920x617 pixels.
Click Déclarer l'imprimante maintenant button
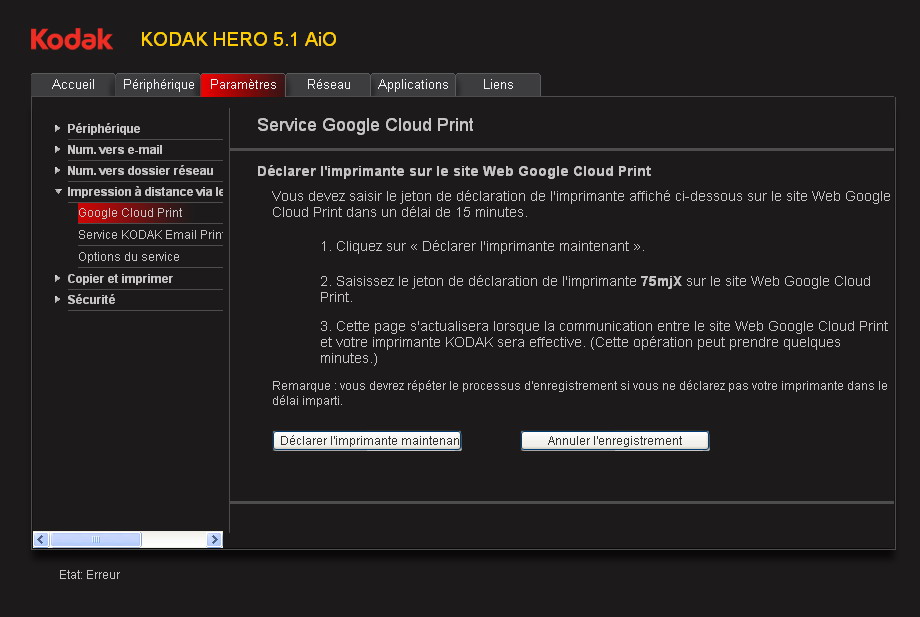367,441
